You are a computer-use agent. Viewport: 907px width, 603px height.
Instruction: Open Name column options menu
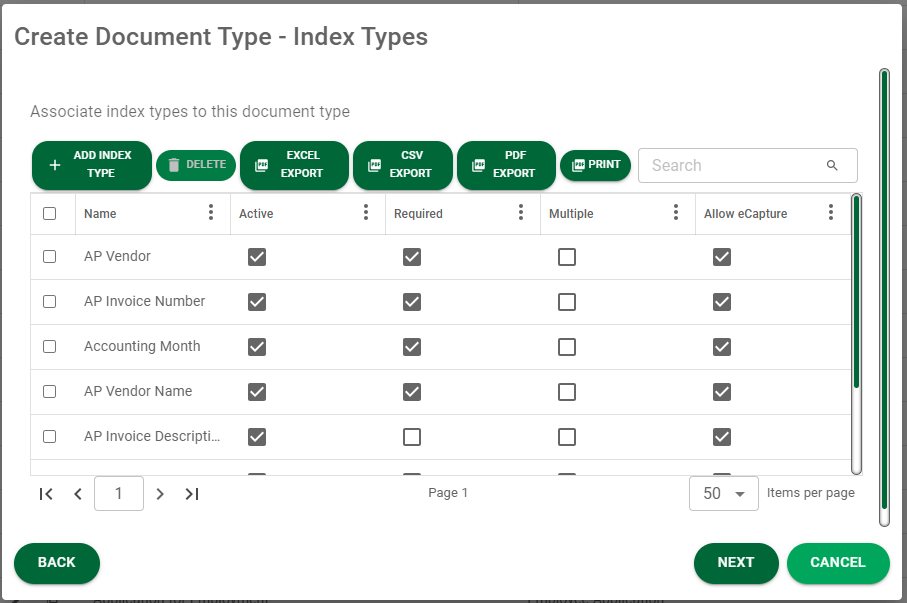tap(211, 212)
